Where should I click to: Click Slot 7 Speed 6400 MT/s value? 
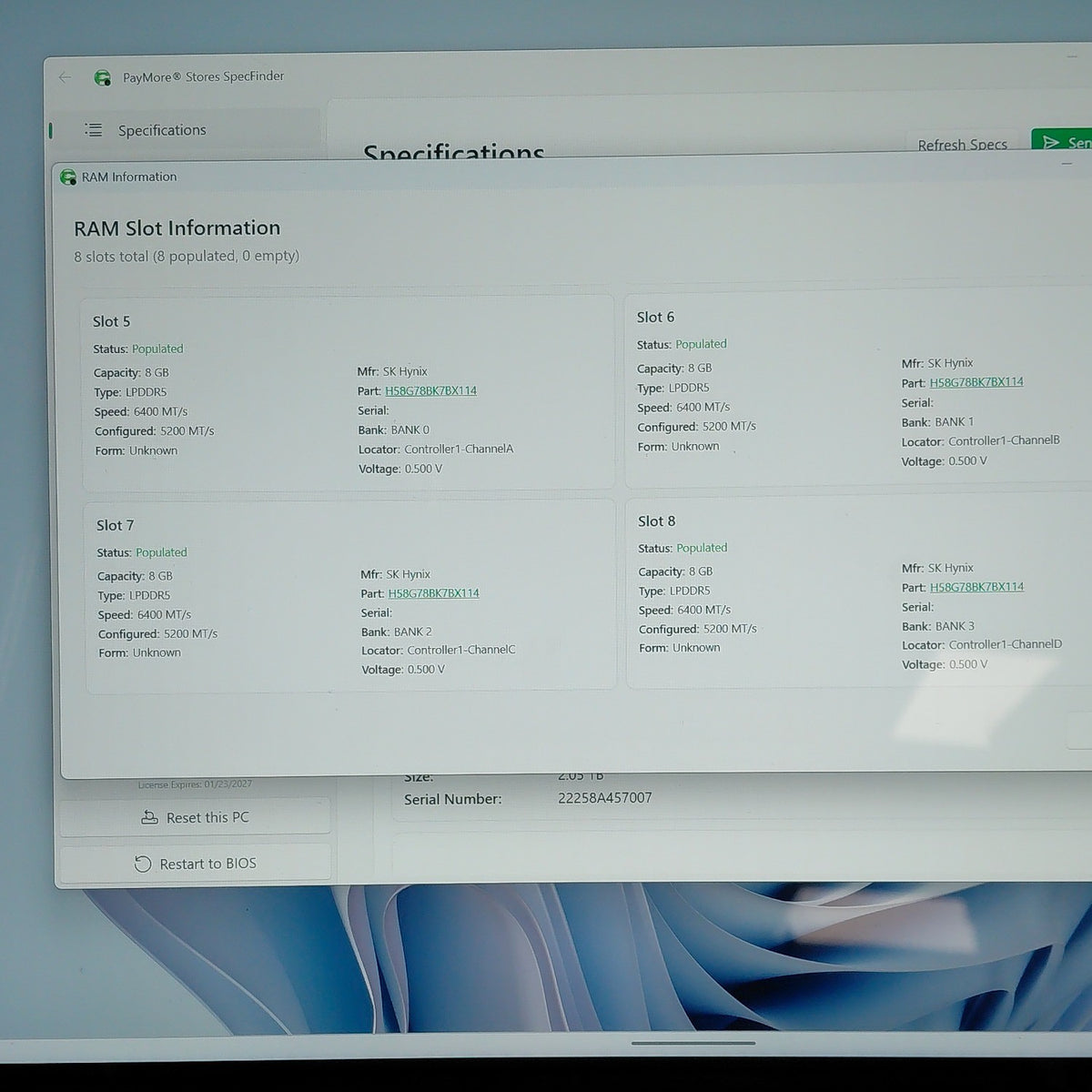(164, 614)
